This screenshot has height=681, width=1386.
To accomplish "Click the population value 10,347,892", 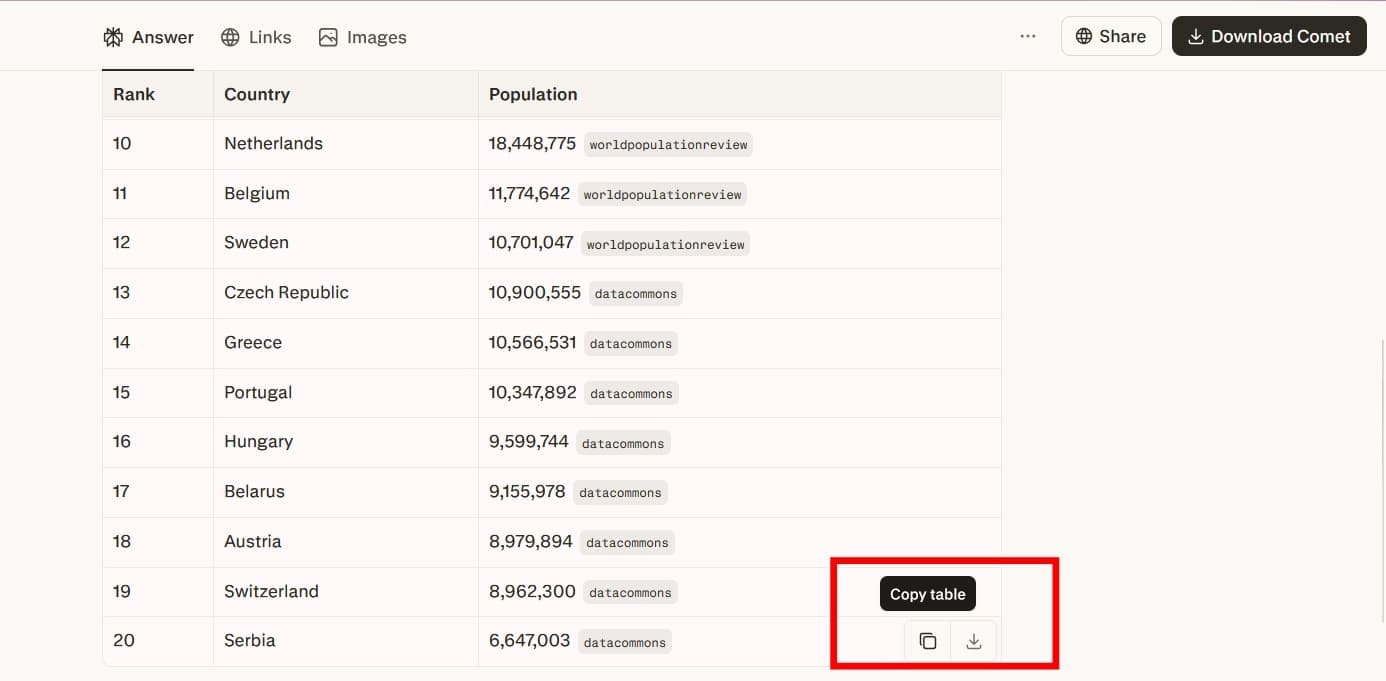I will [x=532, y=392].
